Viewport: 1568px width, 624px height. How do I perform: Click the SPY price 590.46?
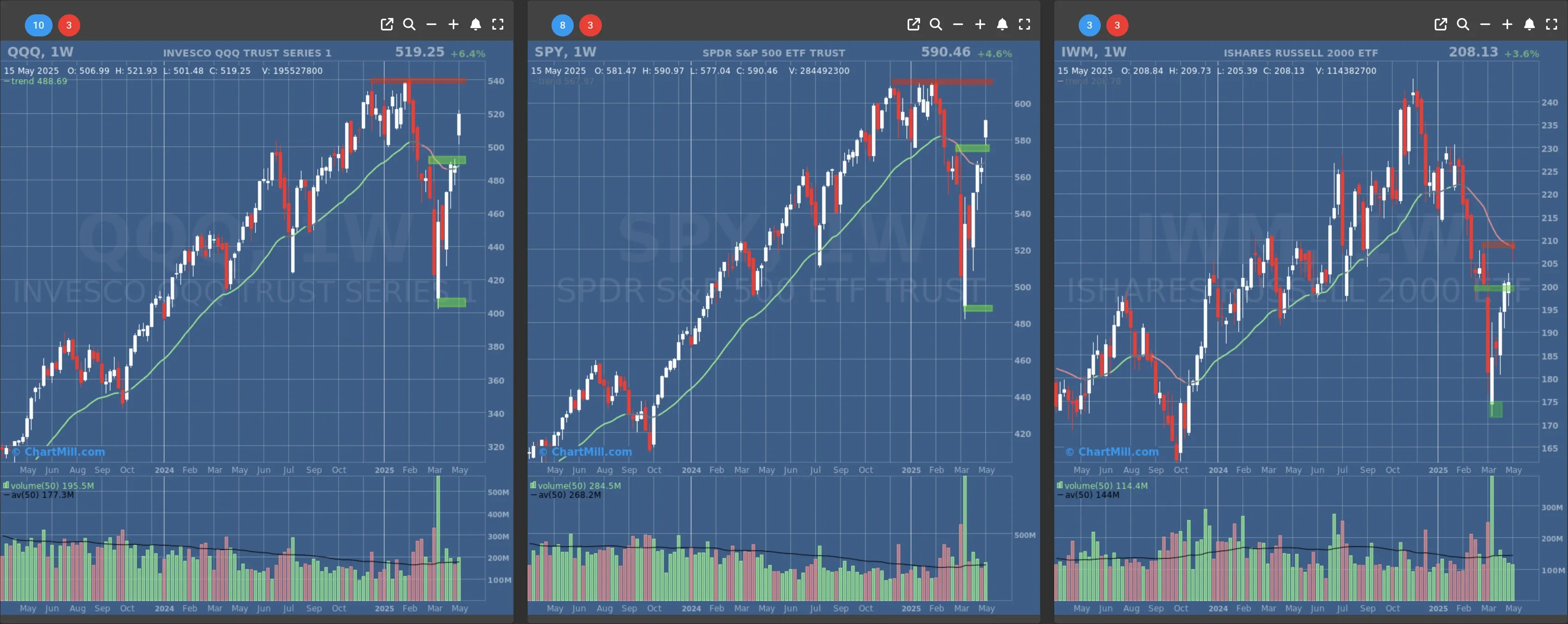coord(946,52)
